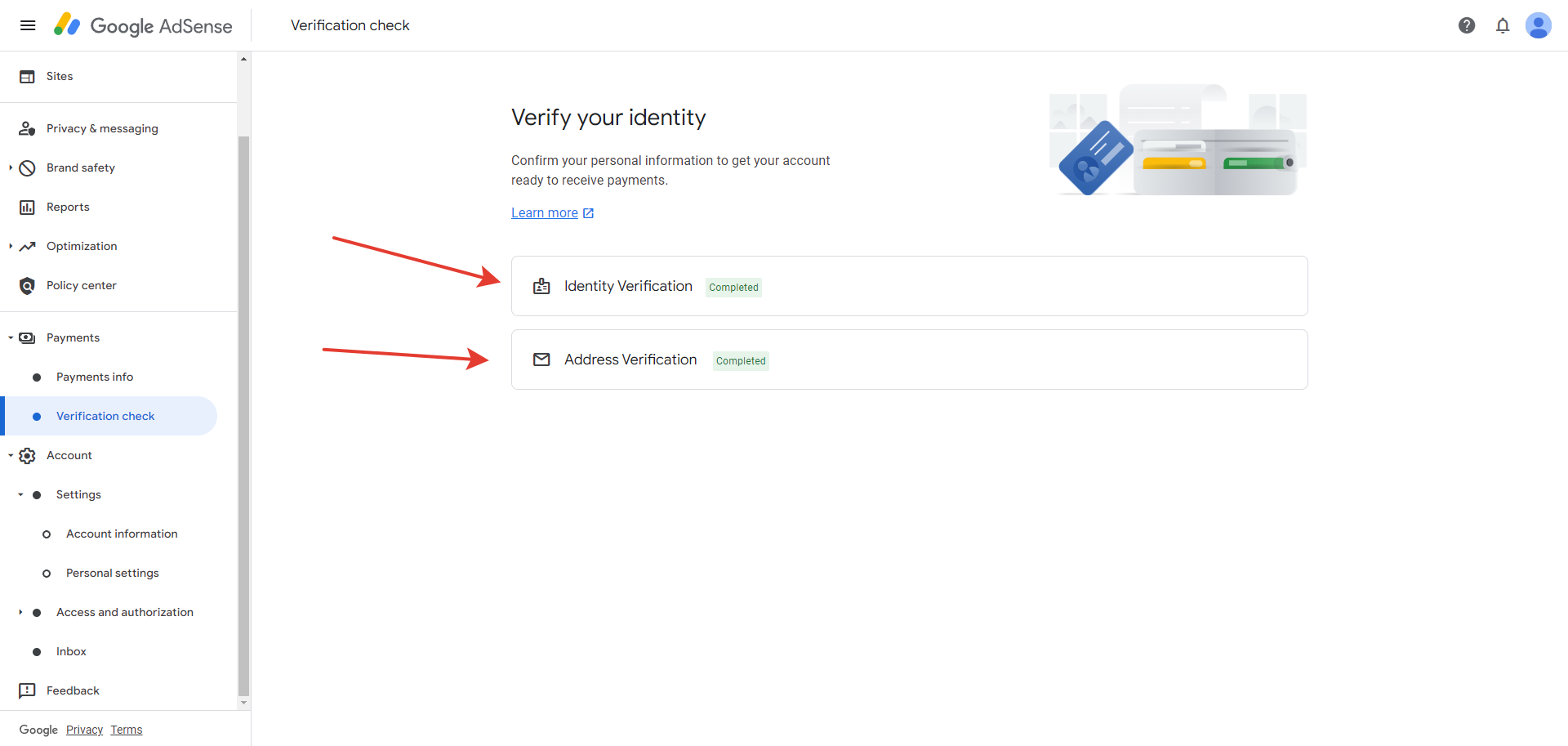The width and height of the screenshot is (1568, 746).
Task: Click the Policy center shield icon
Action: [27, 285]
